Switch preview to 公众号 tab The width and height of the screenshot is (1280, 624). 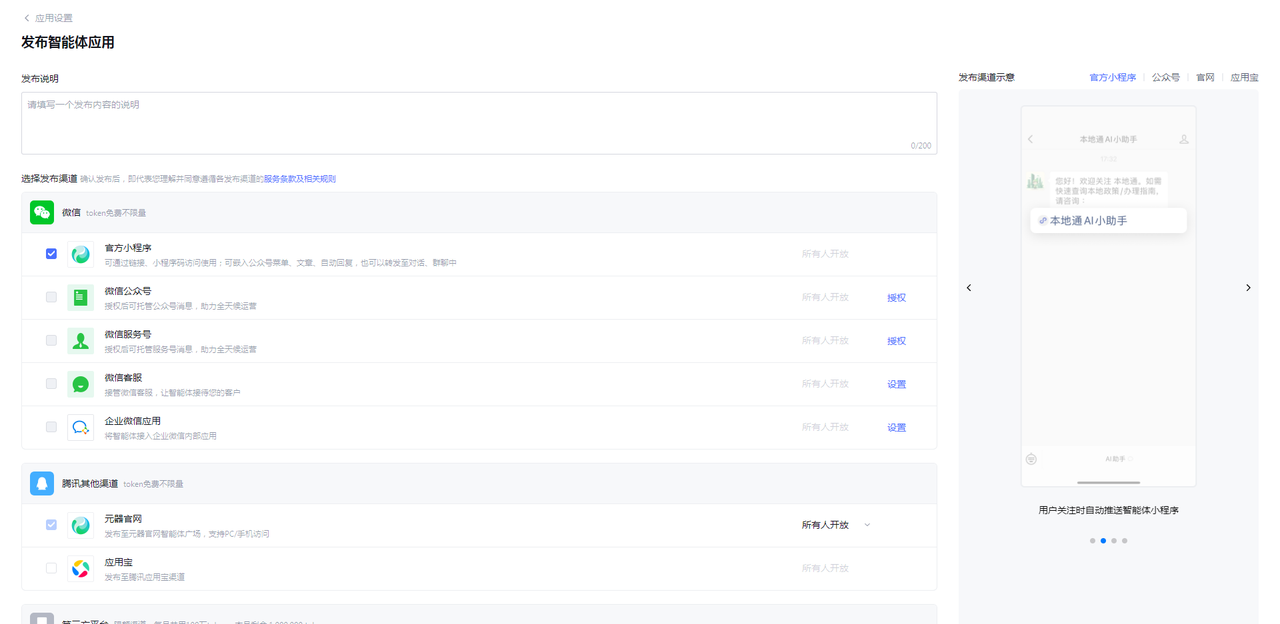(1165, 77)
